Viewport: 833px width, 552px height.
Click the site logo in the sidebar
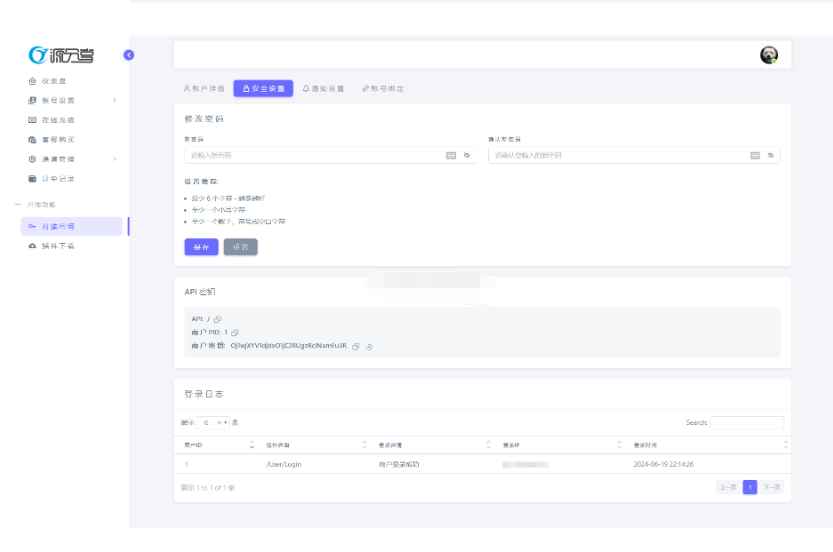pos(61,55)
